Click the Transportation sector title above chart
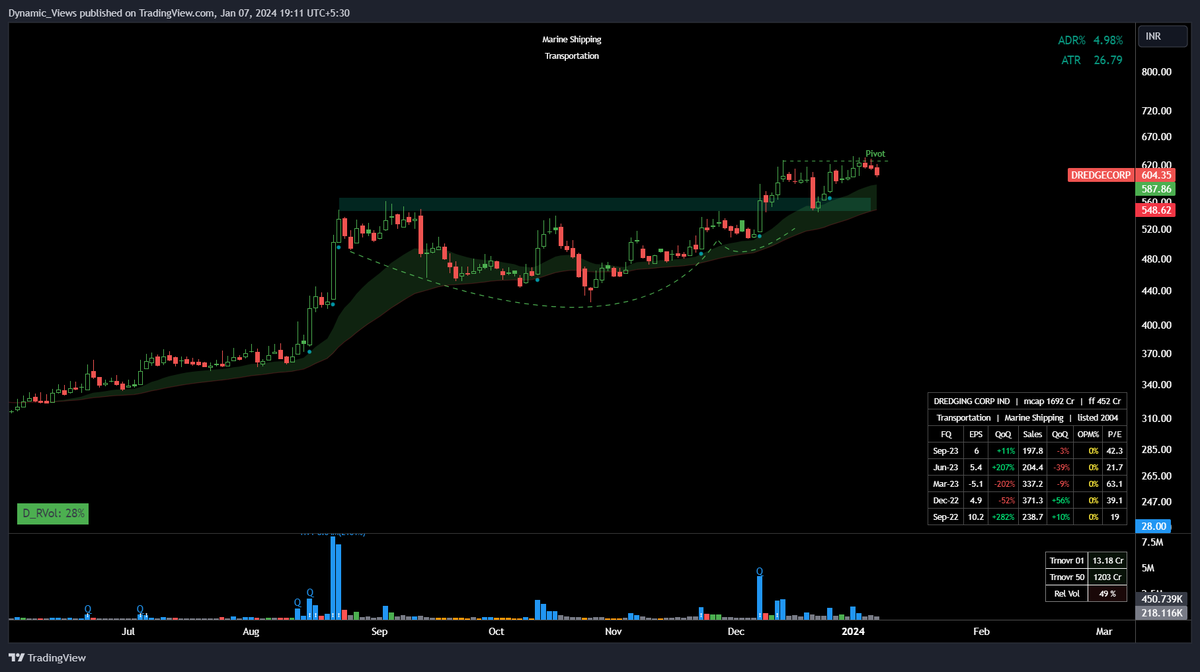This screenshot has height=672, width=1200. tap(572, 57)
